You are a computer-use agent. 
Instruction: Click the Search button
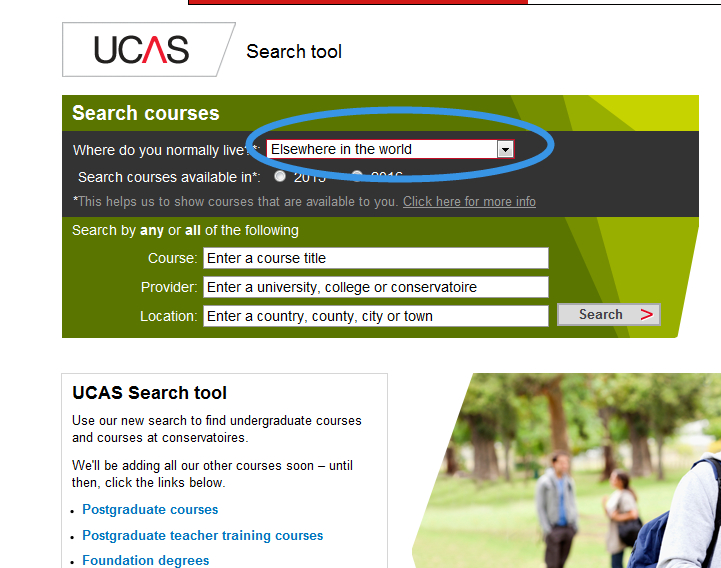point(608,315)
